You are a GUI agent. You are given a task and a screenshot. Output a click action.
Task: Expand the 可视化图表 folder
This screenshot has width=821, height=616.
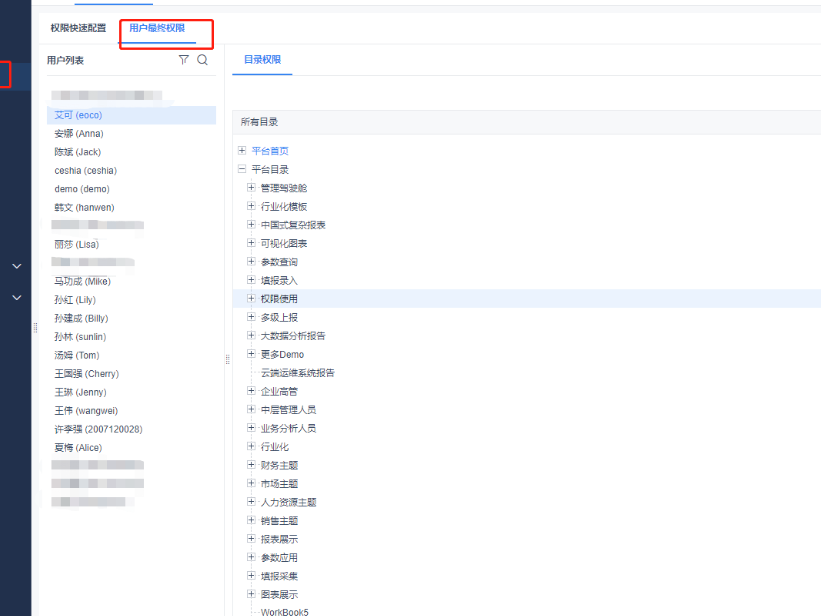(251, 243)
